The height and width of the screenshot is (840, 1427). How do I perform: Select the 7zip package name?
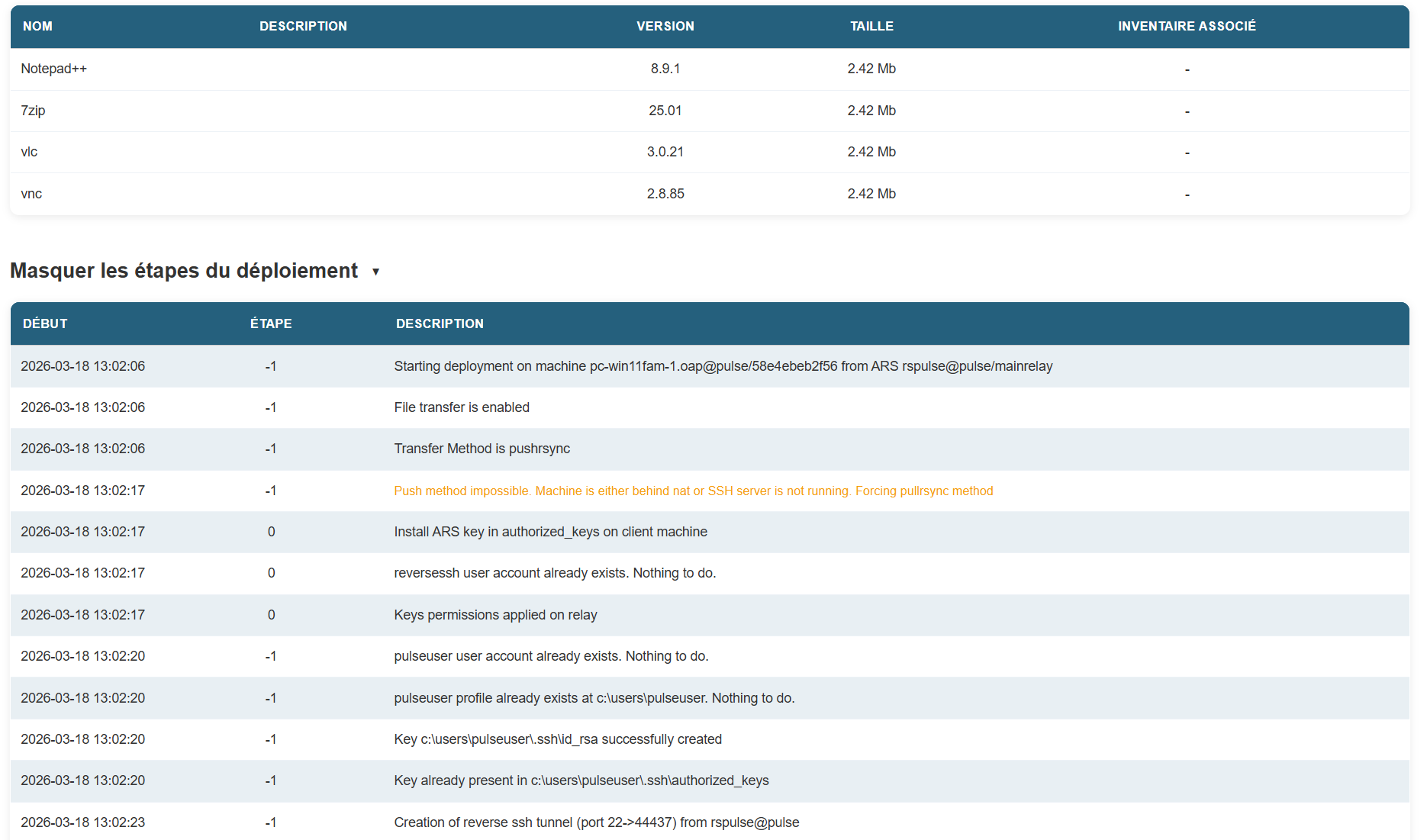pos(33,111)
